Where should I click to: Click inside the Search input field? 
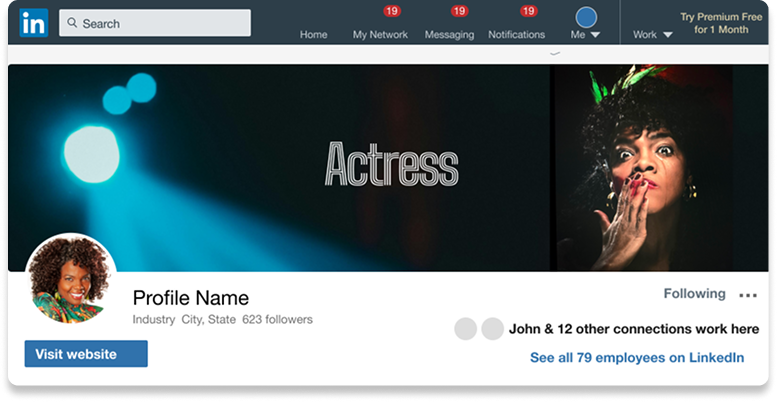coord(160,23)
